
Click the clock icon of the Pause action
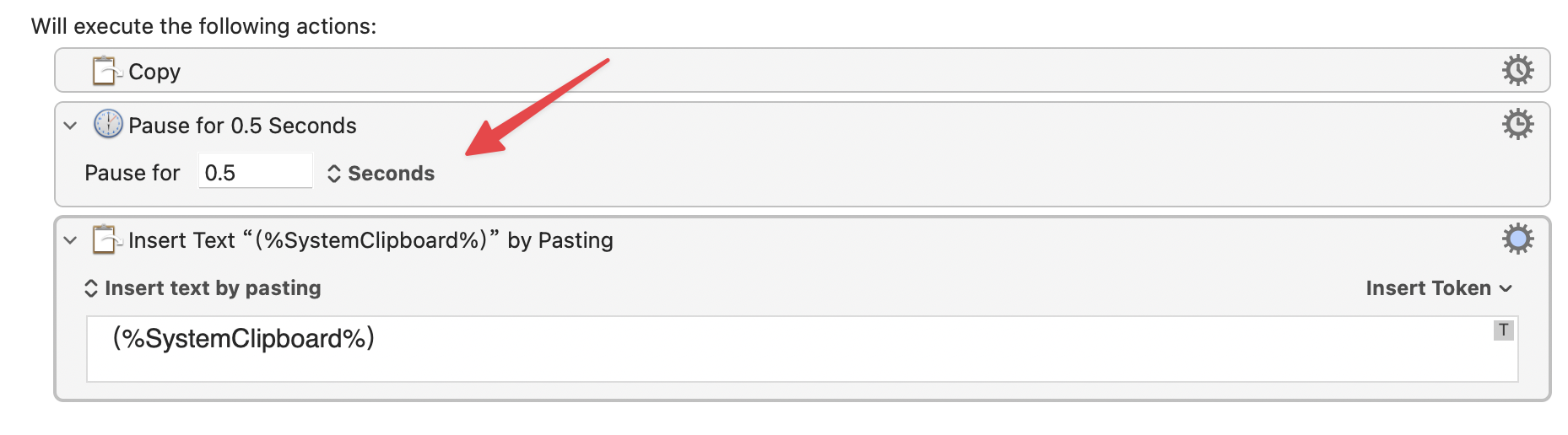tap(108, 124)
